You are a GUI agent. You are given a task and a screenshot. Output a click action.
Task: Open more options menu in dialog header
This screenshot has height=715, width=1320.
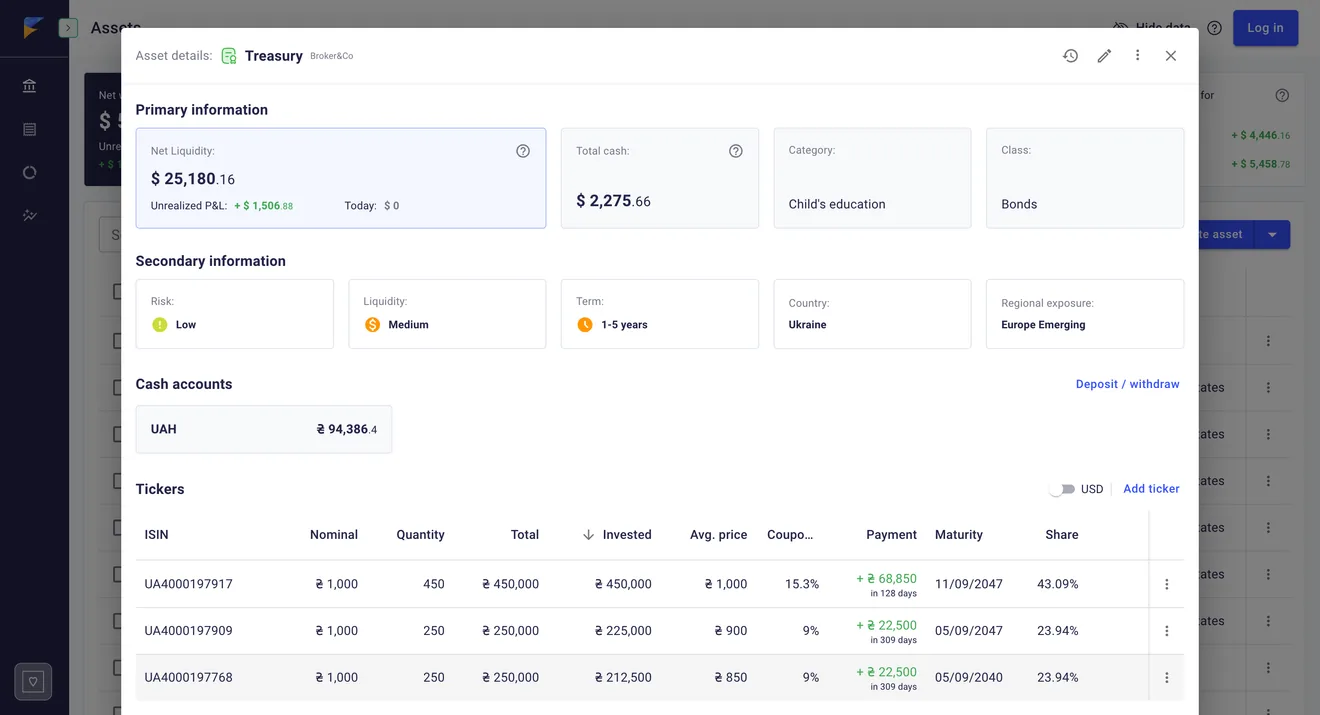[x=1137, y=56]
